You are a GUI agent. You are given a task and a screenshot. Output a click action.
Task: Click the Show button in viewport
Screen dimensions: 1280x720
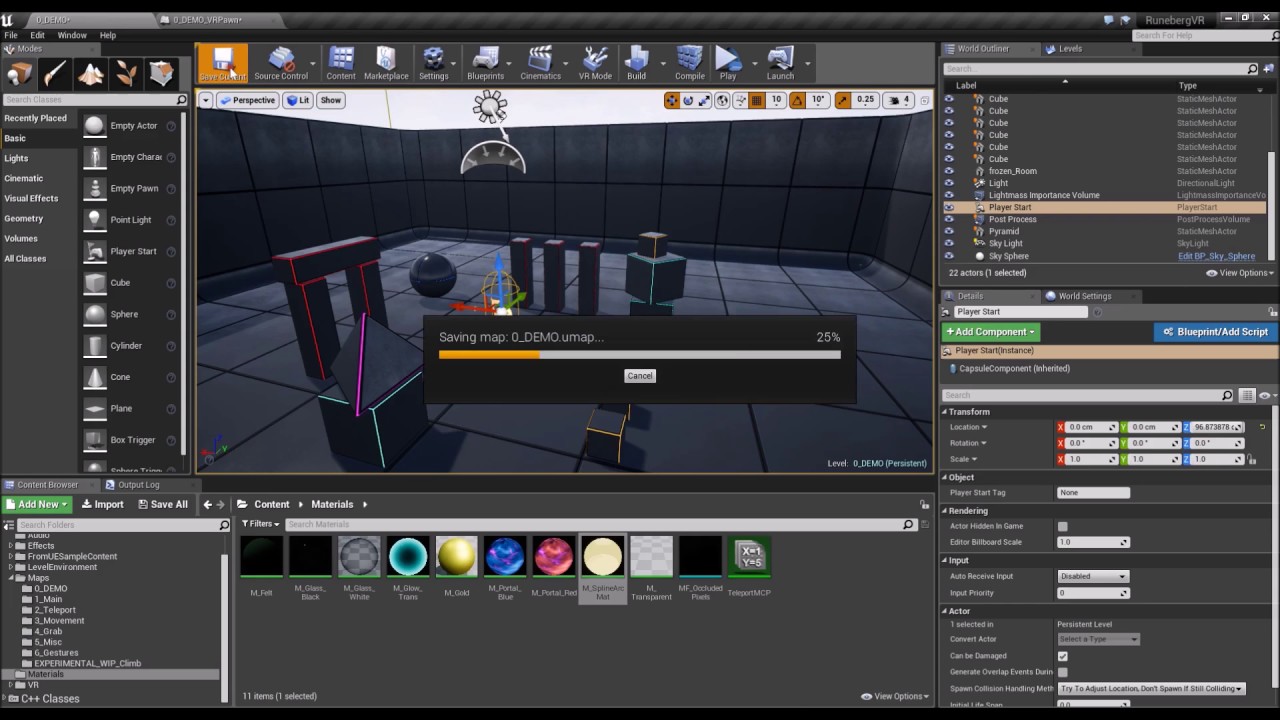pyautogui.click(x=331, y=100)
